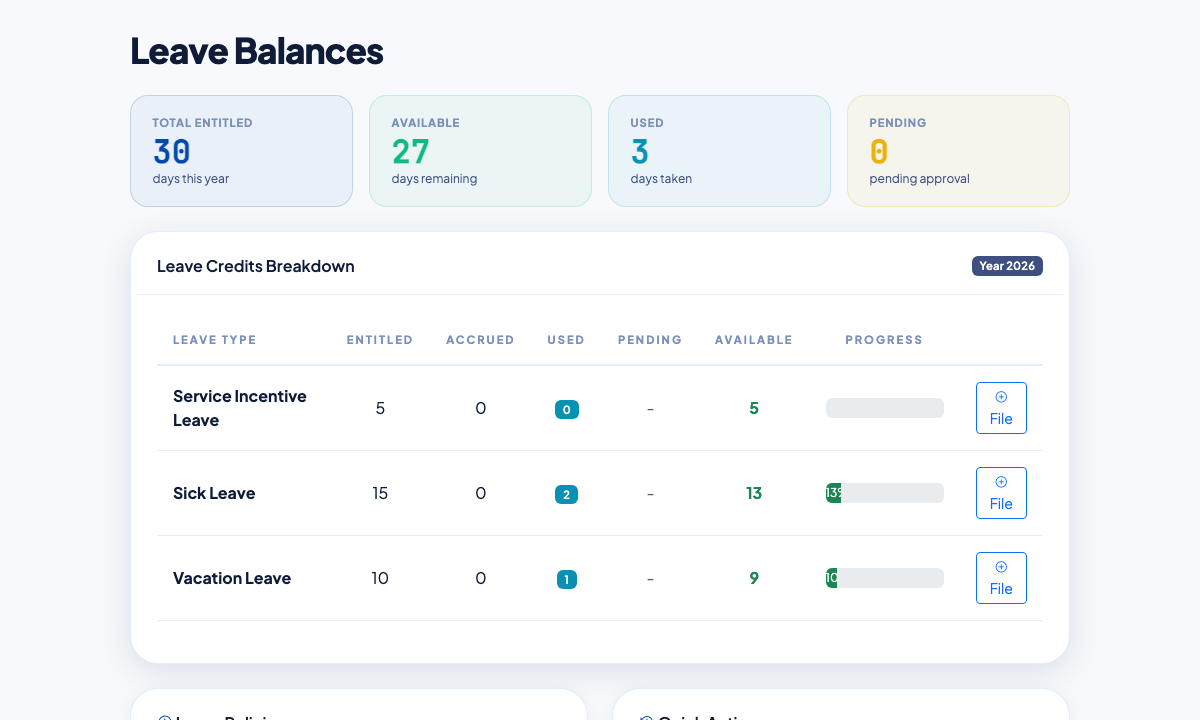This screenshot has height=720, width=1200.
Task: Select the Sick Leave row name
Action: [214, 493]
